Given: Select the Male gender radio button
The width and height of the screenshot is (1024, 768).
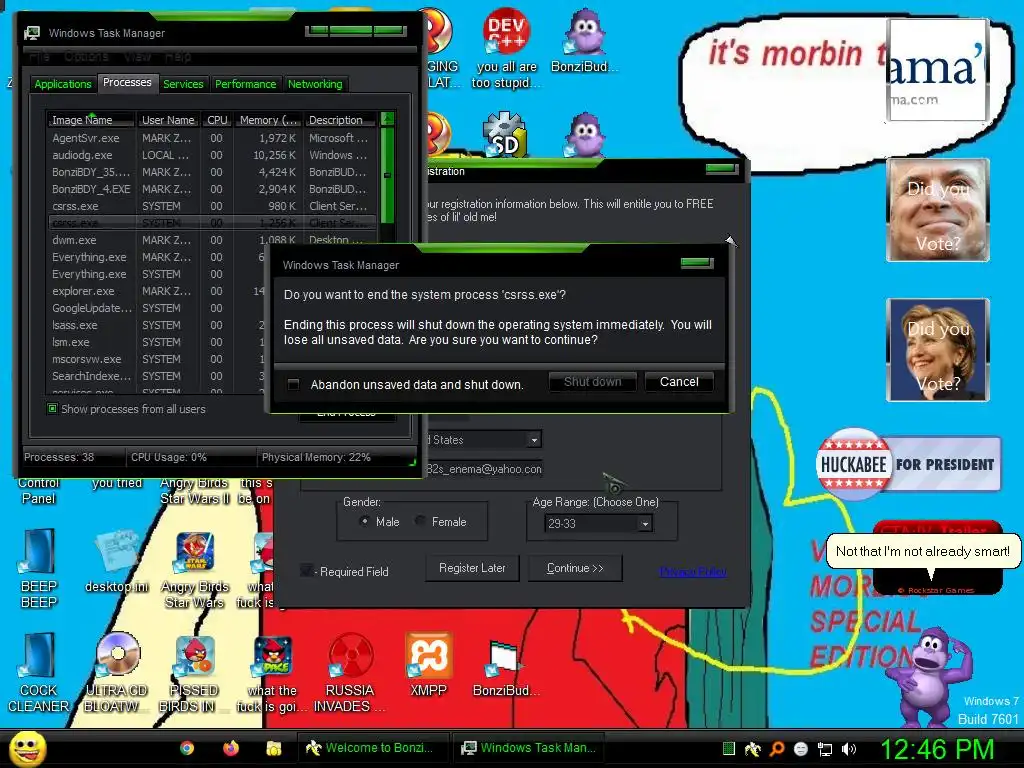Looking at the screenshot, I should tap(364, 521).
